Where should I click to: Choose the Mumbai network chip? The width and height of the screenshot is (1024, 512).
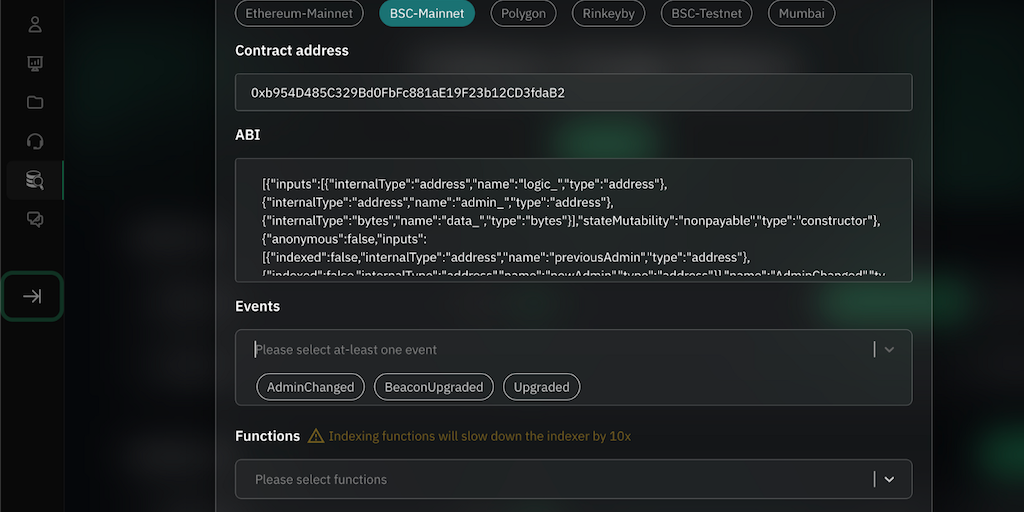tap(801, 13)
